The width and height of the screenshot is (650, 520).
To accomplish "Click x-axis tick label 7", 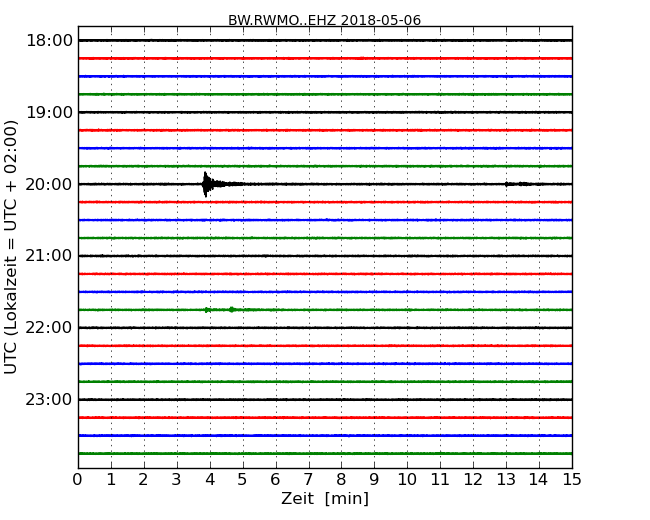I will click(x=308, y=480).
